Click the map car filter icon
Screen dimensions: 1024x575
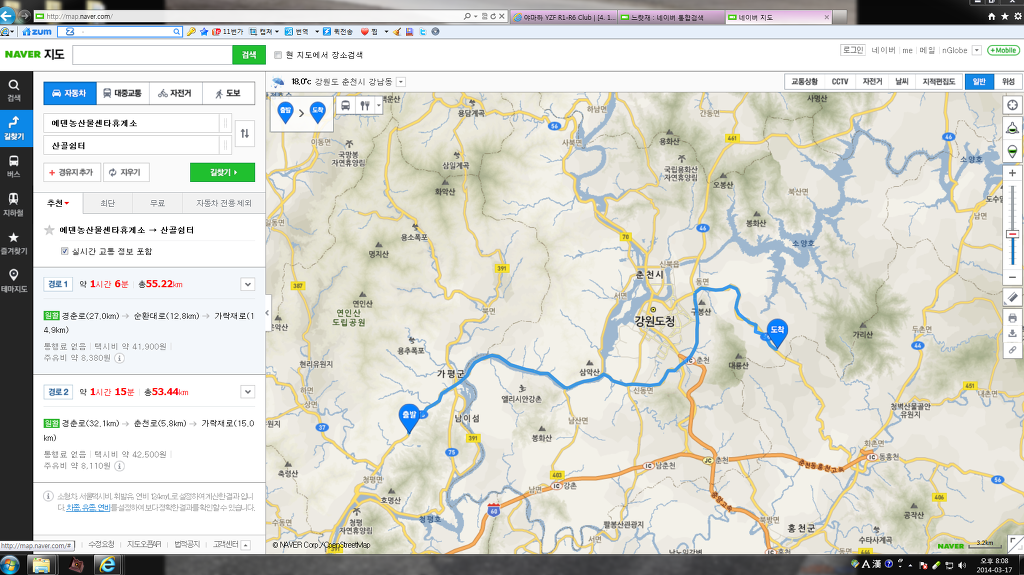tap(345, 105)
